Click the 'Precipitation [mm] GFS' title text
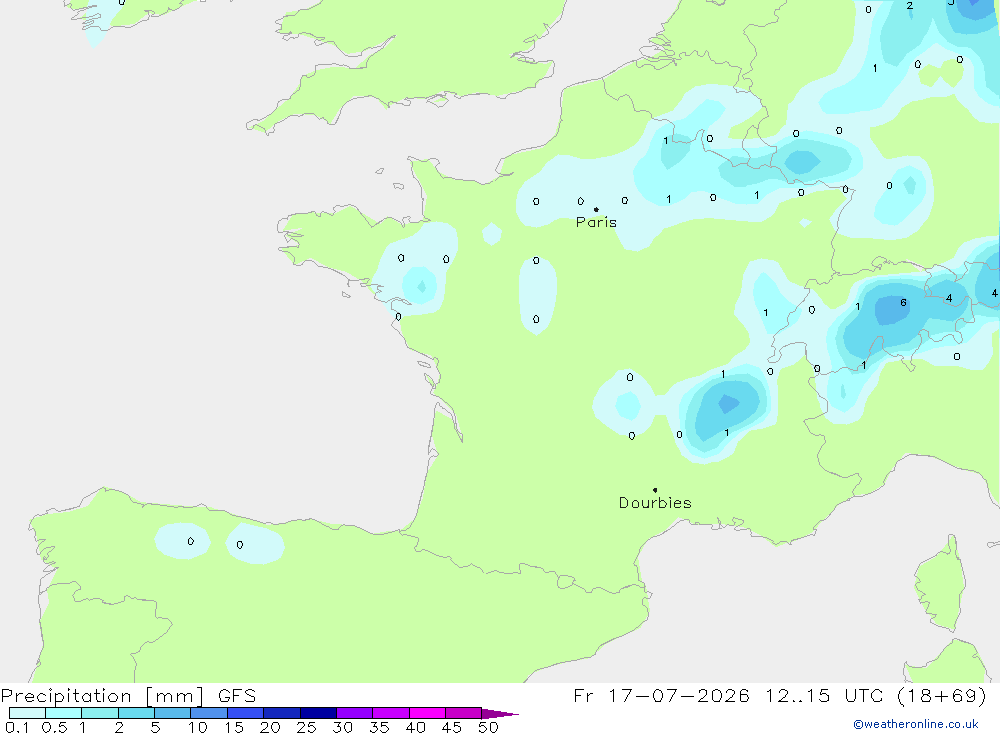Image resolution: width=1000 pixels, height=733 pixels. (x=128, y=695)
